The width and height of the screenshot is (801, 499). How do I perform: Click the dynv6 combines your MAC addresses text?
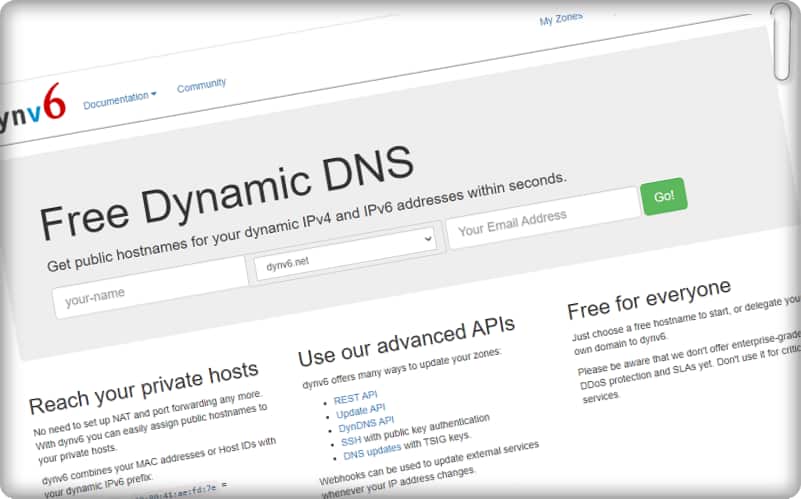coord(159,467)
